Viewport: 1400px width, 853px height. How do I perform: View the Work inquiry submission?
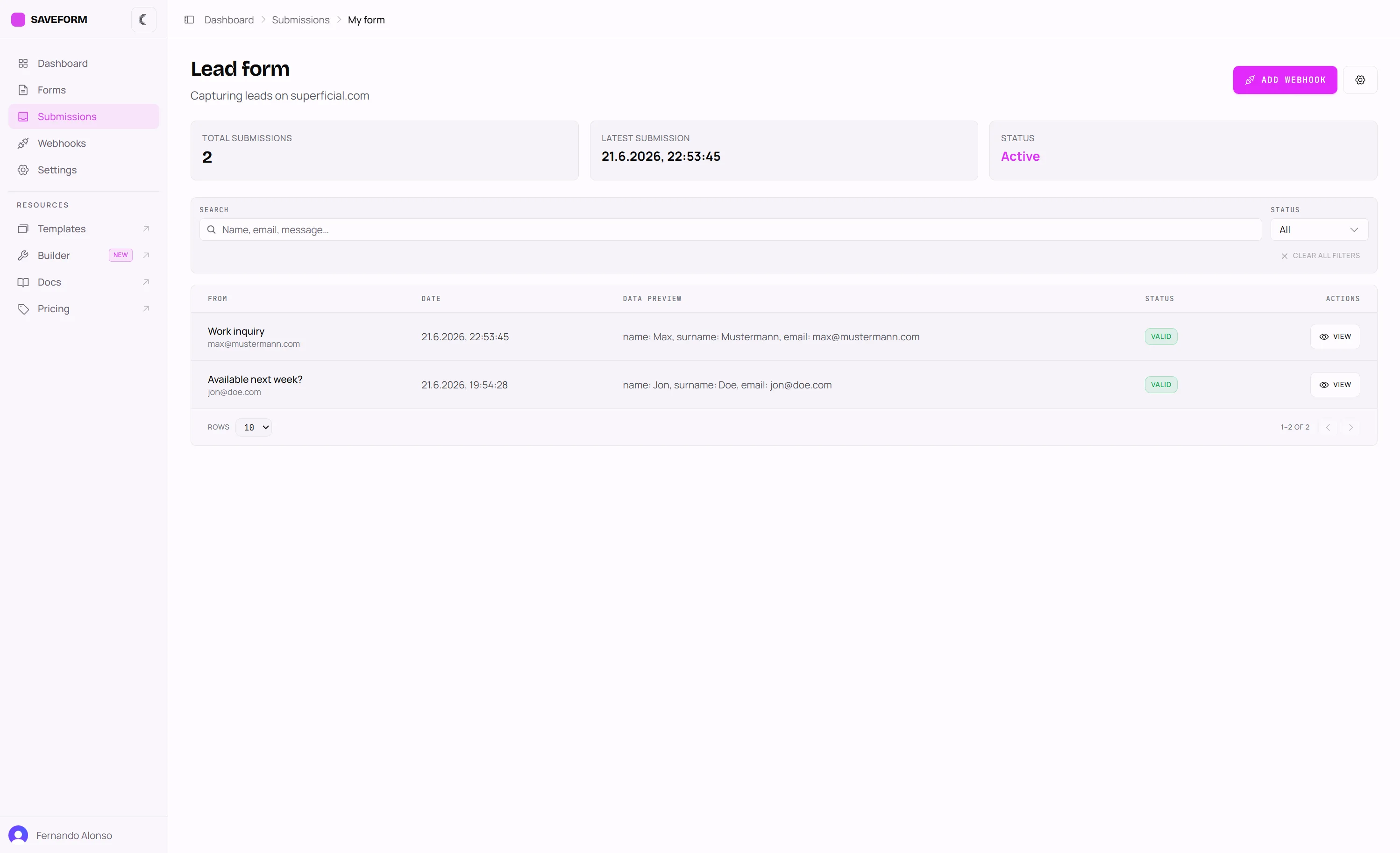[1335, 337]
